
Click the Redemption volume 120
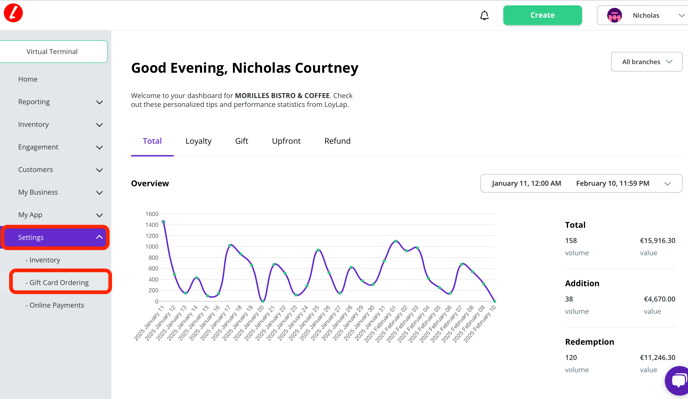pos(571,357)
